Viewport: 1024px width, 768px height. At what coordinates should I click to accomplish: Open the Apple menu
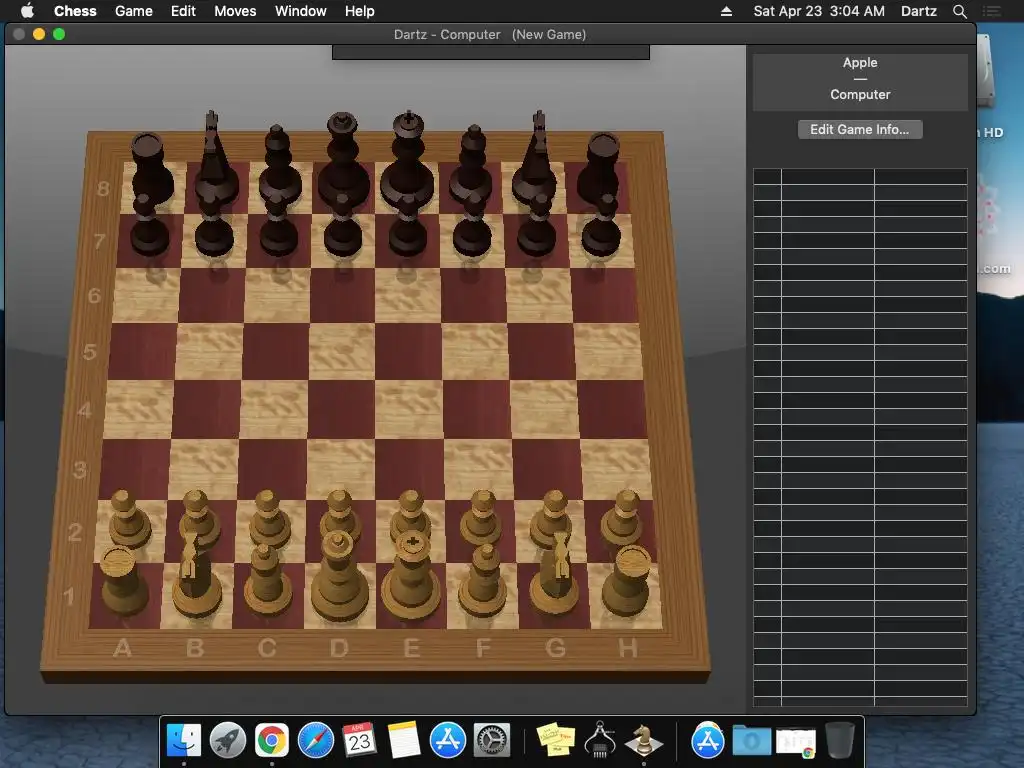pos(27,10)
